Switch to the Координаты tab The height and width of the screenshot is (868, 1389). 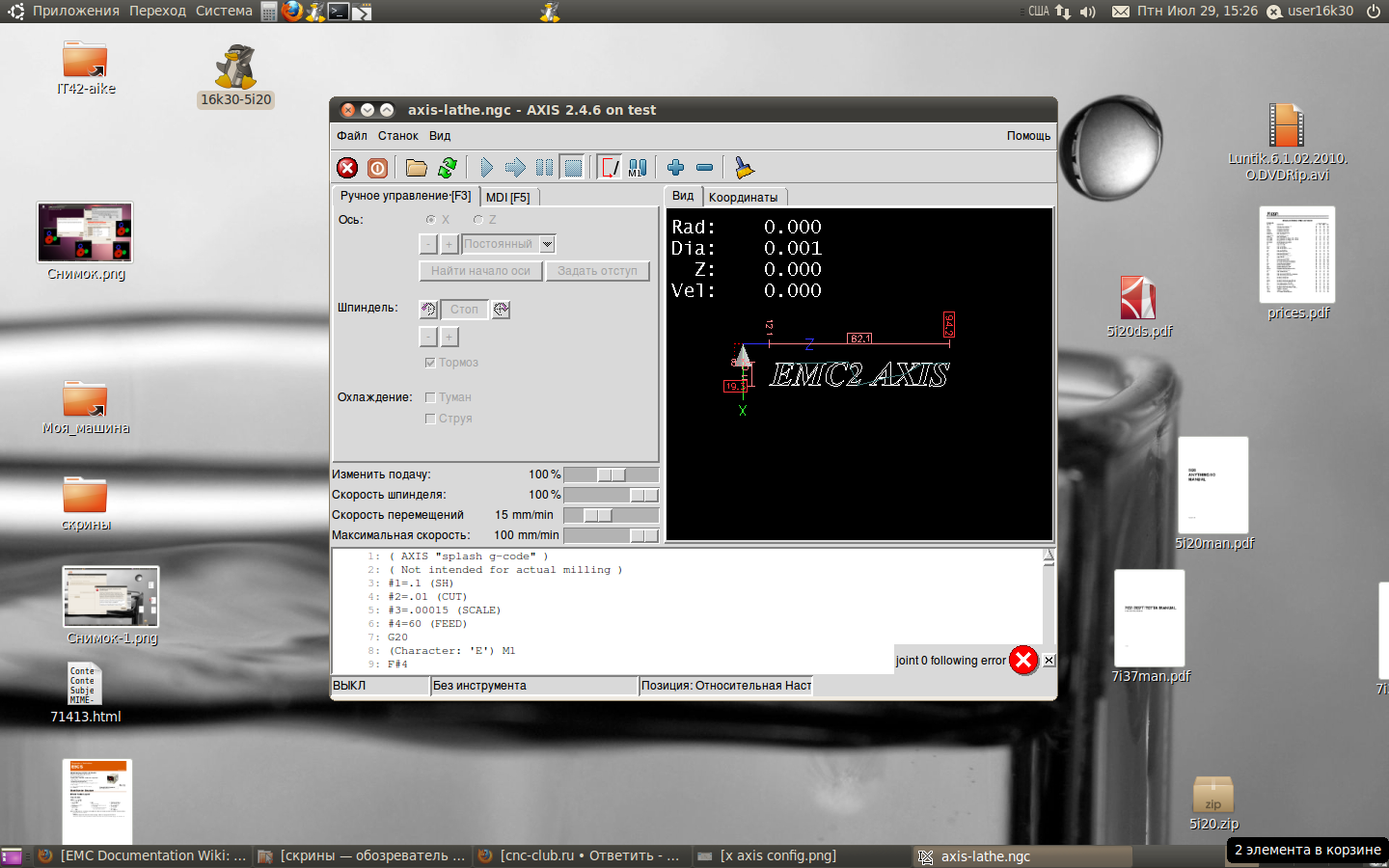[744, 197]
